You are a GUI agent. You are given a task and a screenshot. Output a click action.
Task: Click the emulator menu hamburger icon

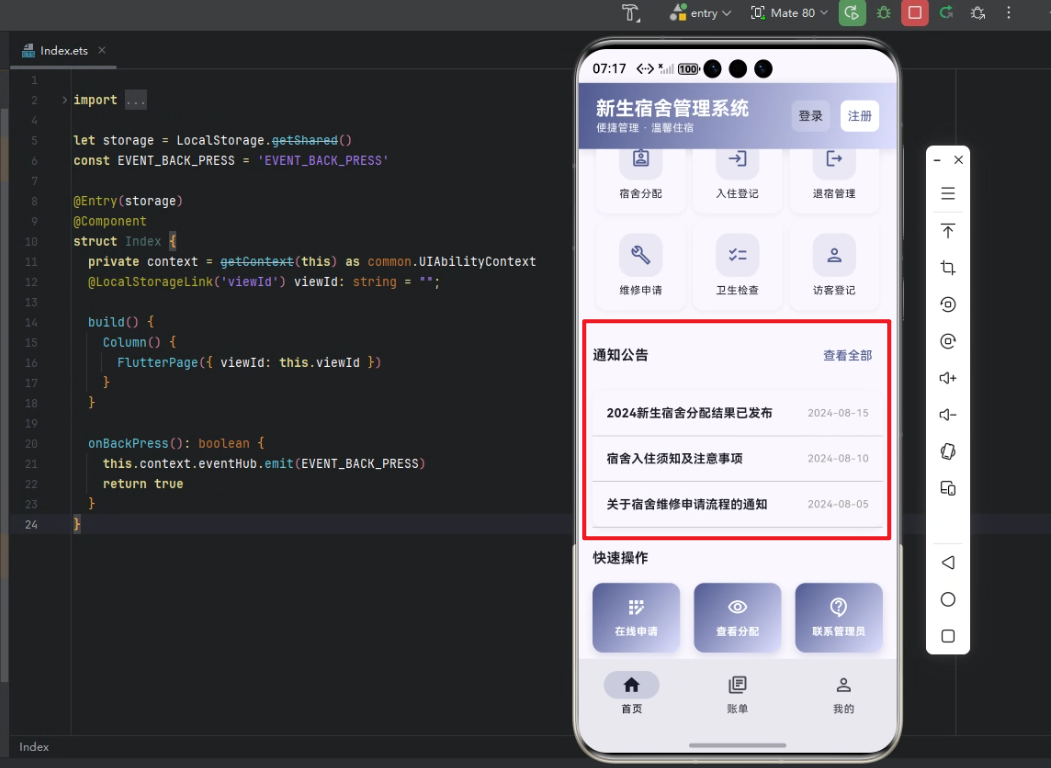[948, 194]
